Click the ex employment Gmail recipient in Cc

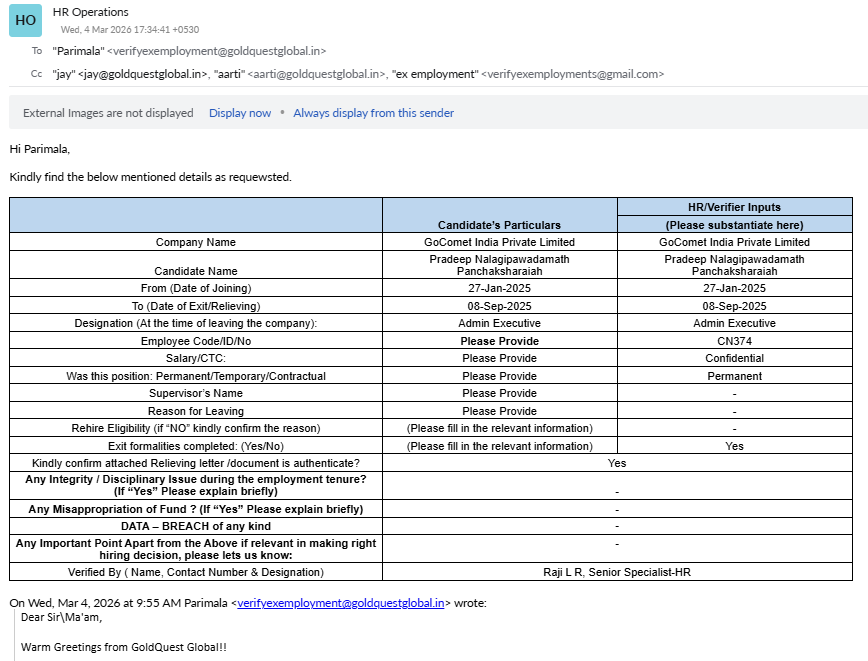tap(528, 74)
